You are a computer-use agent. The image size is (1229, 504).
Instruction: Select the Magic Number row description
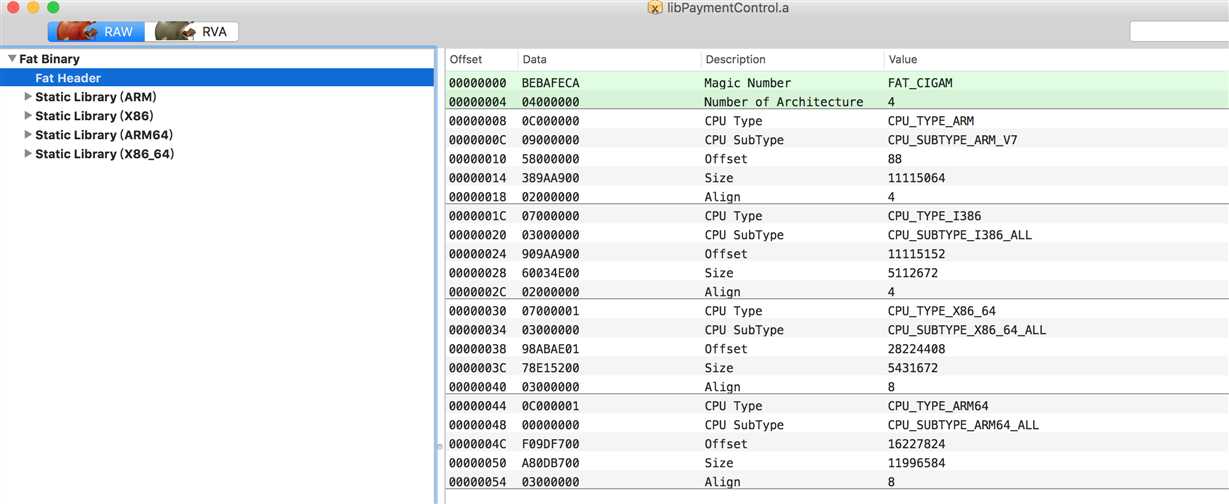point(747,83)
